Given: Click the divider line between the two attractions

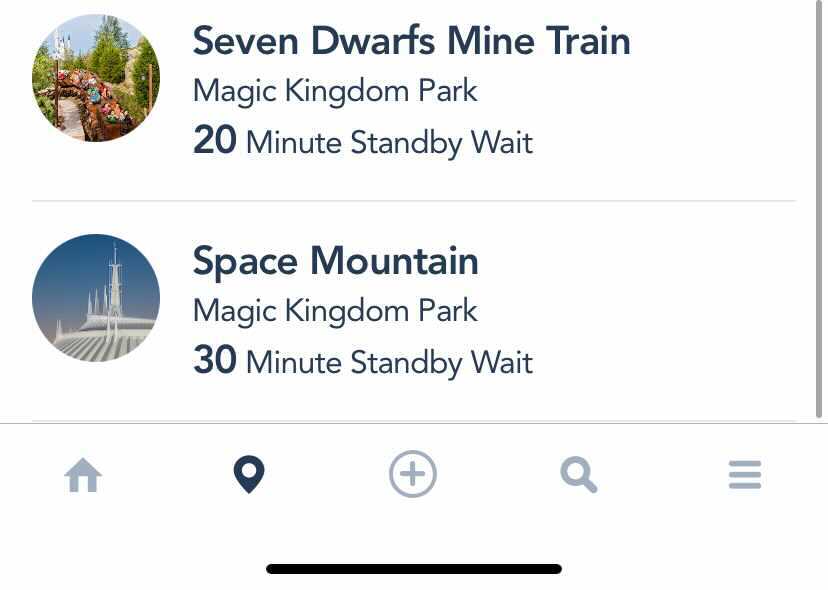Looking at the screenshot, I should [x=414, y=201].
